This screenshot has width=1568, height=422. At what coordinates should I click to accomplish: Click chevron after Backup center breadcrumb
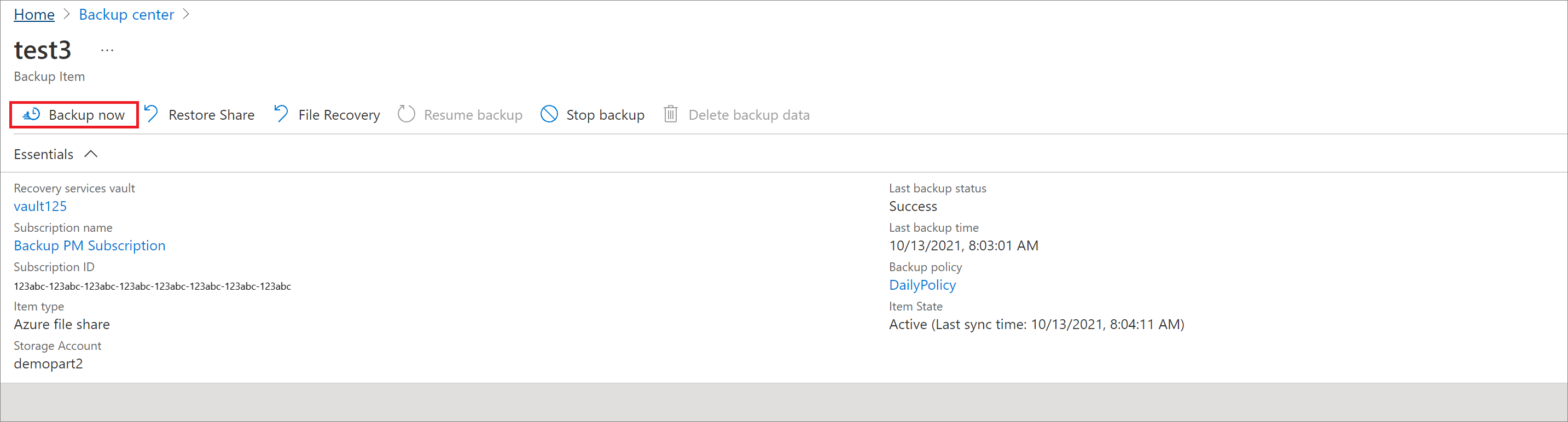coord(186,14)
